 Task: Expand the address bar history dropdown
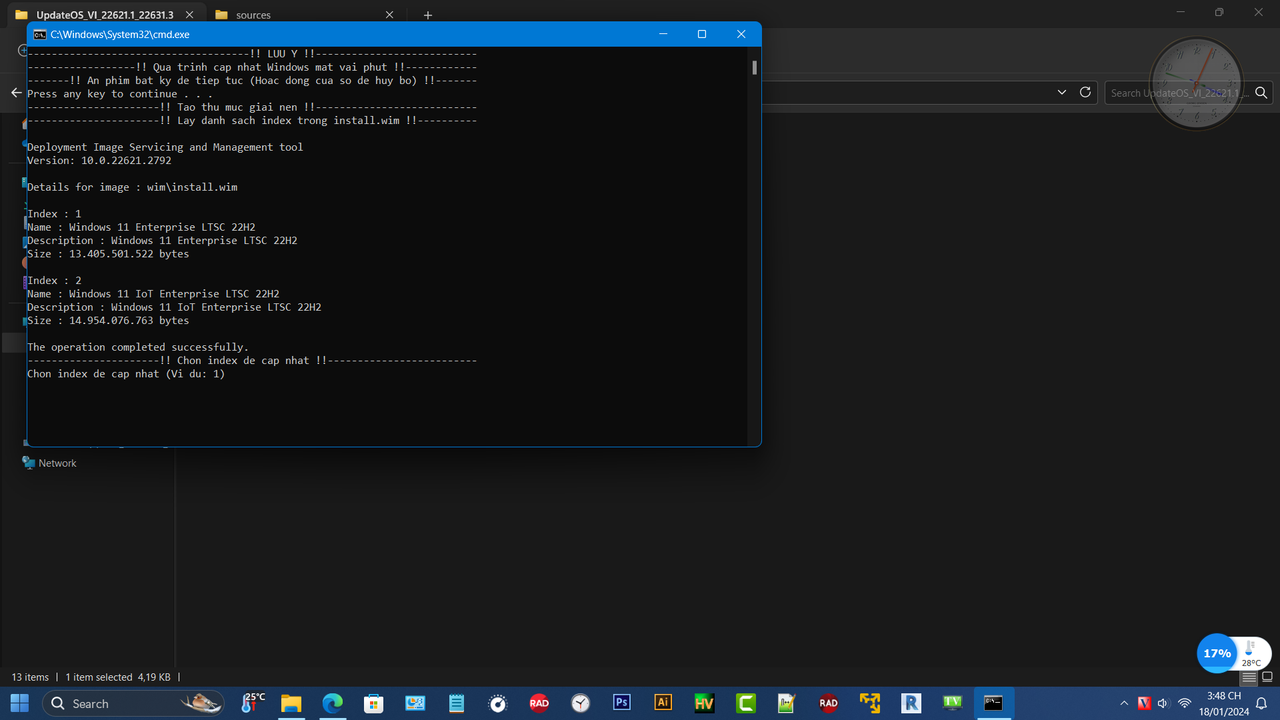tap(1062, 92)
